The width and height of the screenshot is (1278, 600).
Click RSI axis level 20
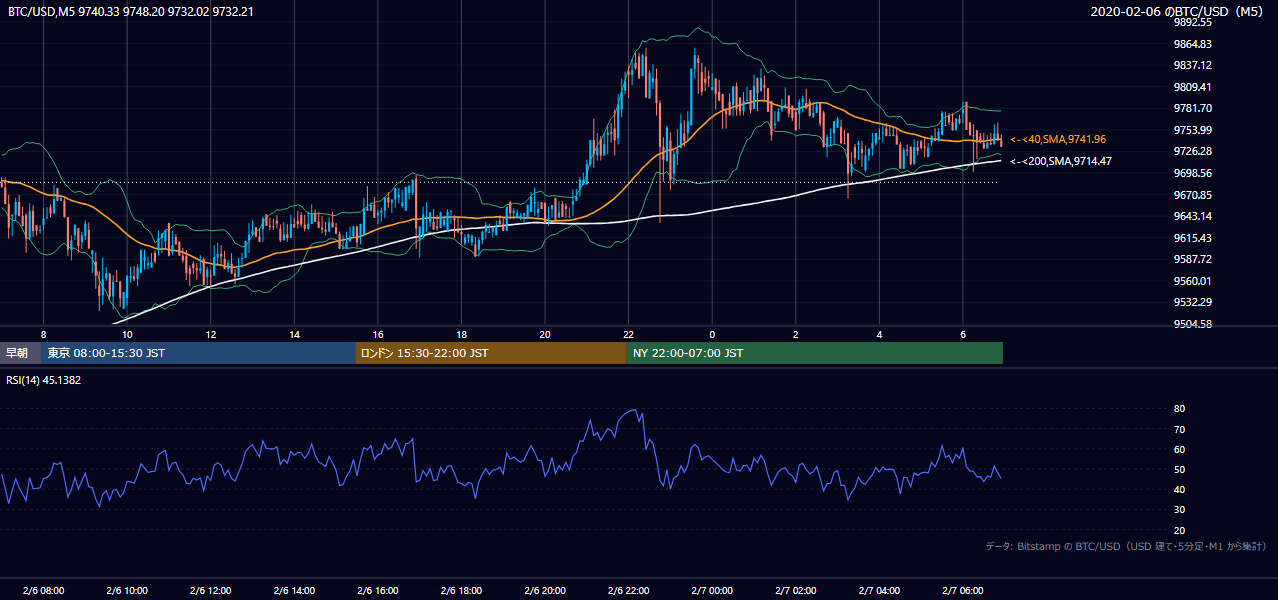pyautogui.click(x=1179, y=530)
